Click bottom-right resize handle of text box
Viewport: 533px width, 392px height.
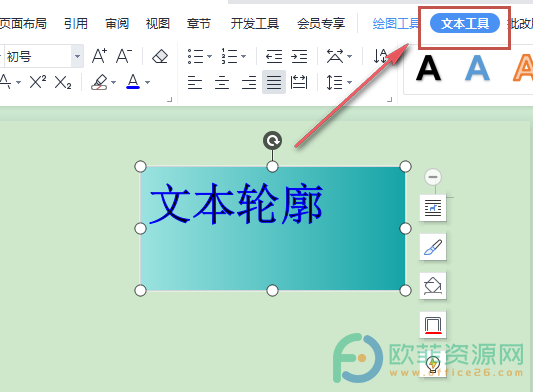(x=405, y=291)
